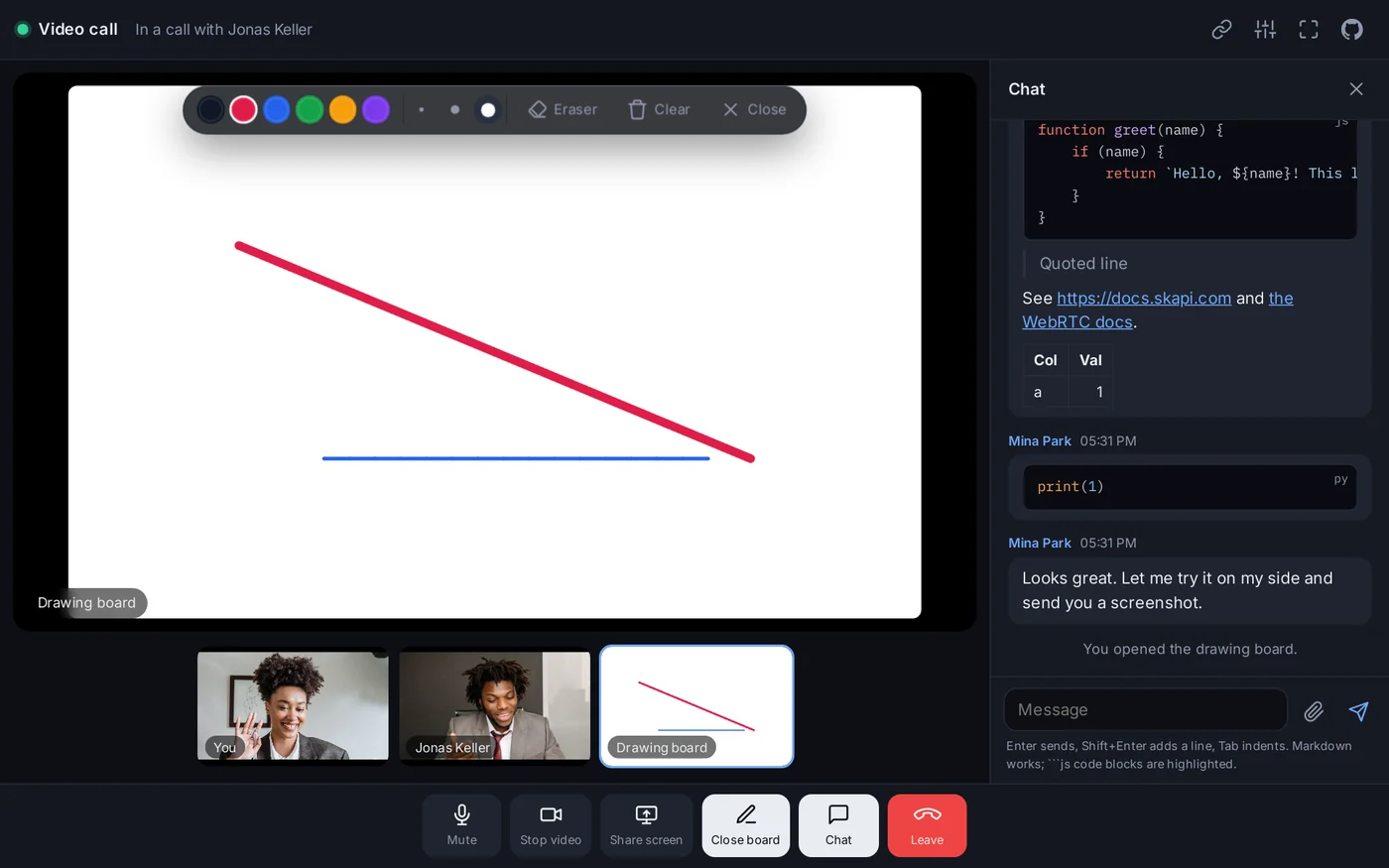The width and height of the screenshot is (1389, 868).
Task: Select the medium brush size
Action: click(454, 109)
